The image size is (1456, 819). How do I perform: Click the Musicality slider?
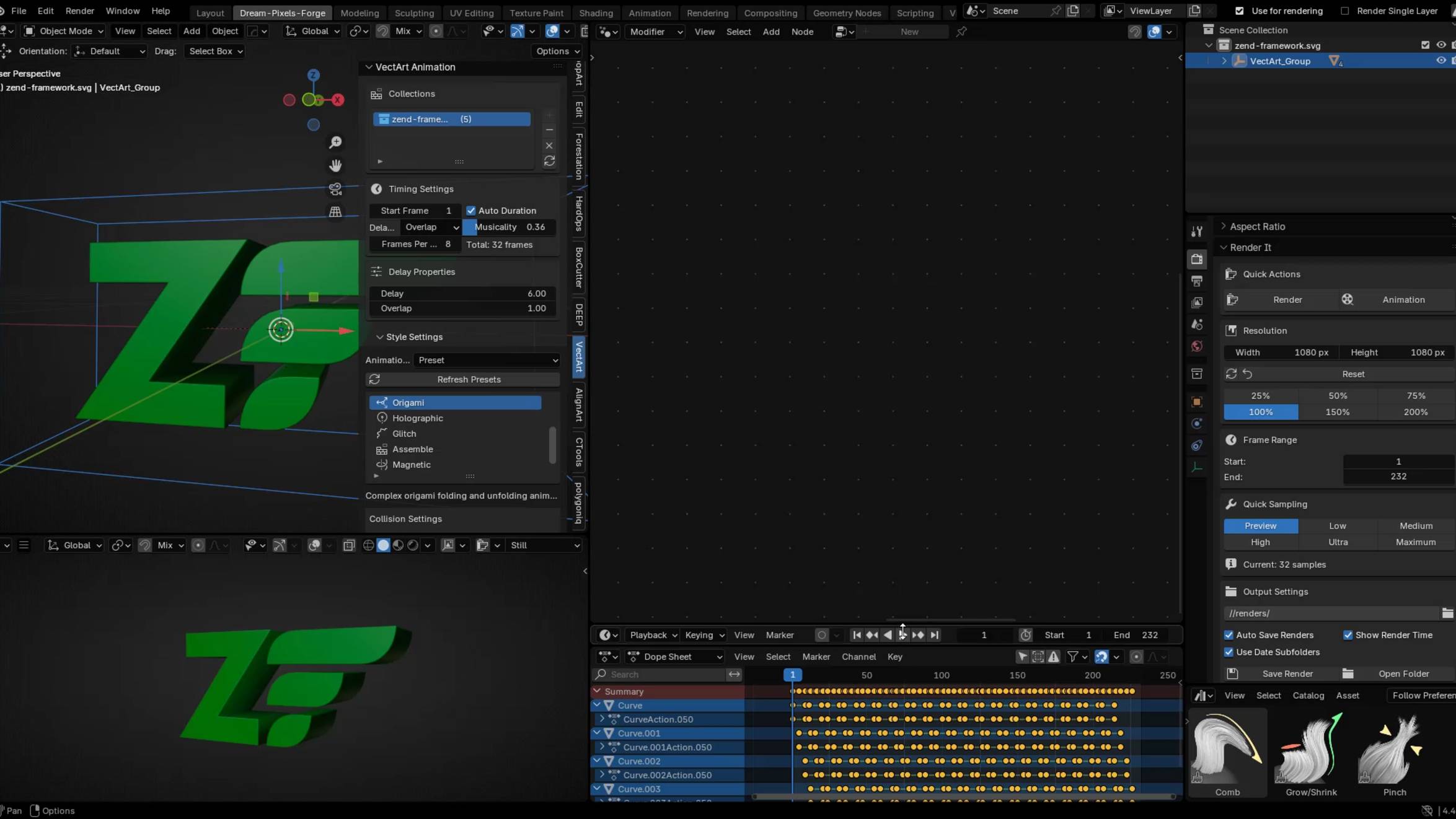click(x=510, y=227)
